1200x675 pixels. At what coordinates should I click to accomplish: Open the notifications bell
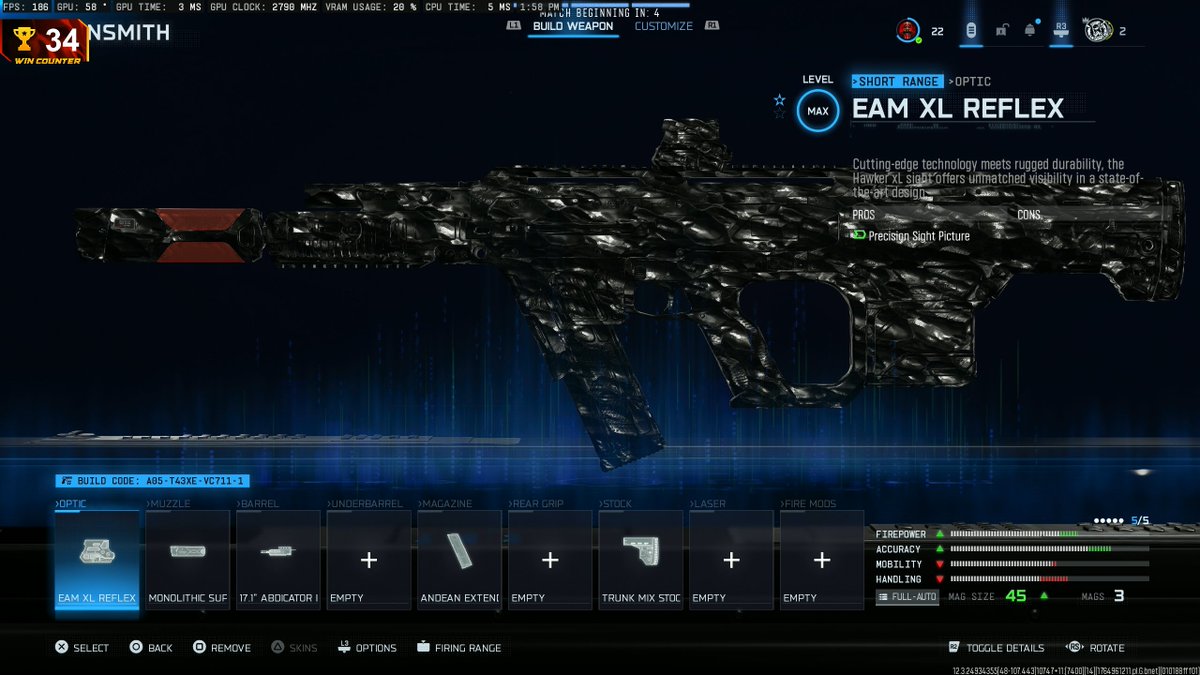point(1030,31)
